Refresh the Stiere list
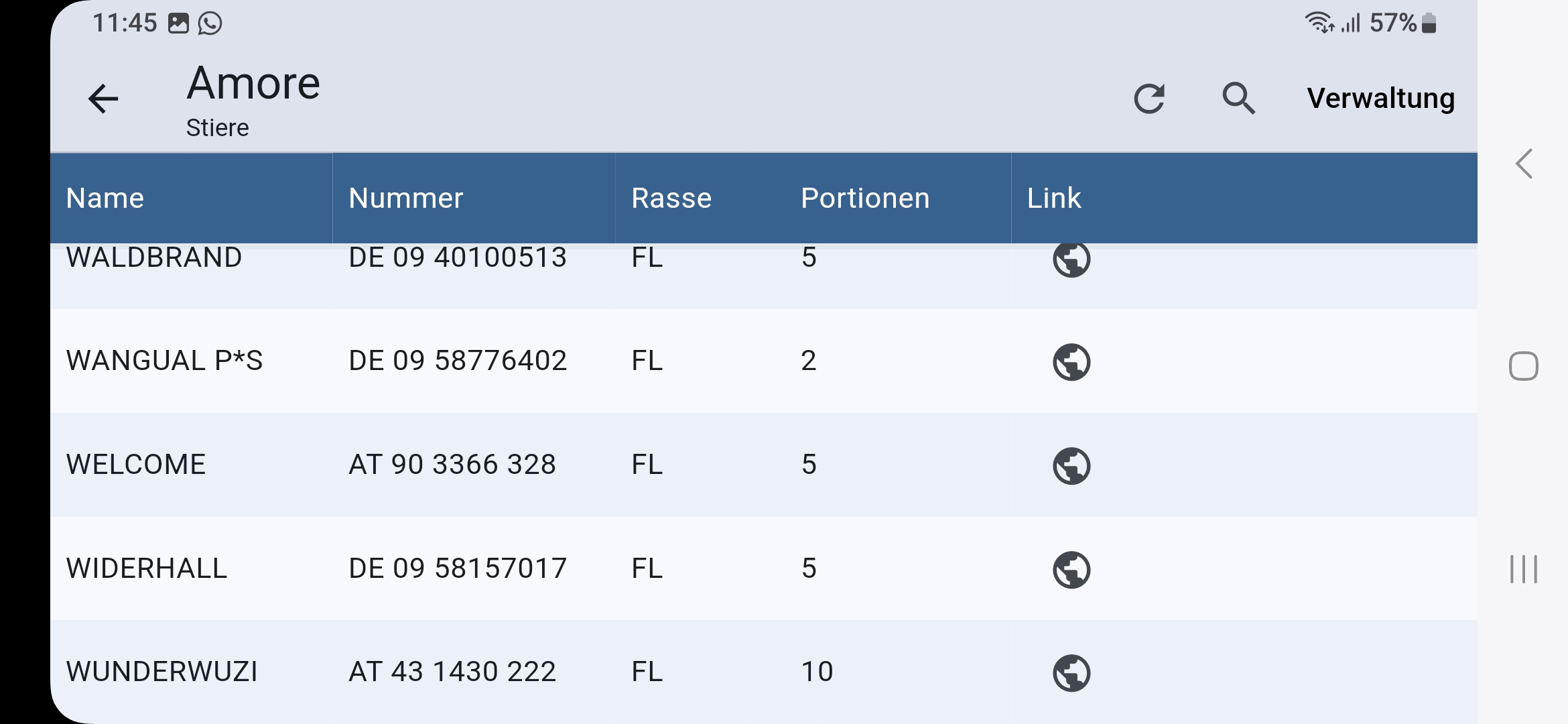The width and height of the screenshot is (1568, 724). (x=1149, y=99)
